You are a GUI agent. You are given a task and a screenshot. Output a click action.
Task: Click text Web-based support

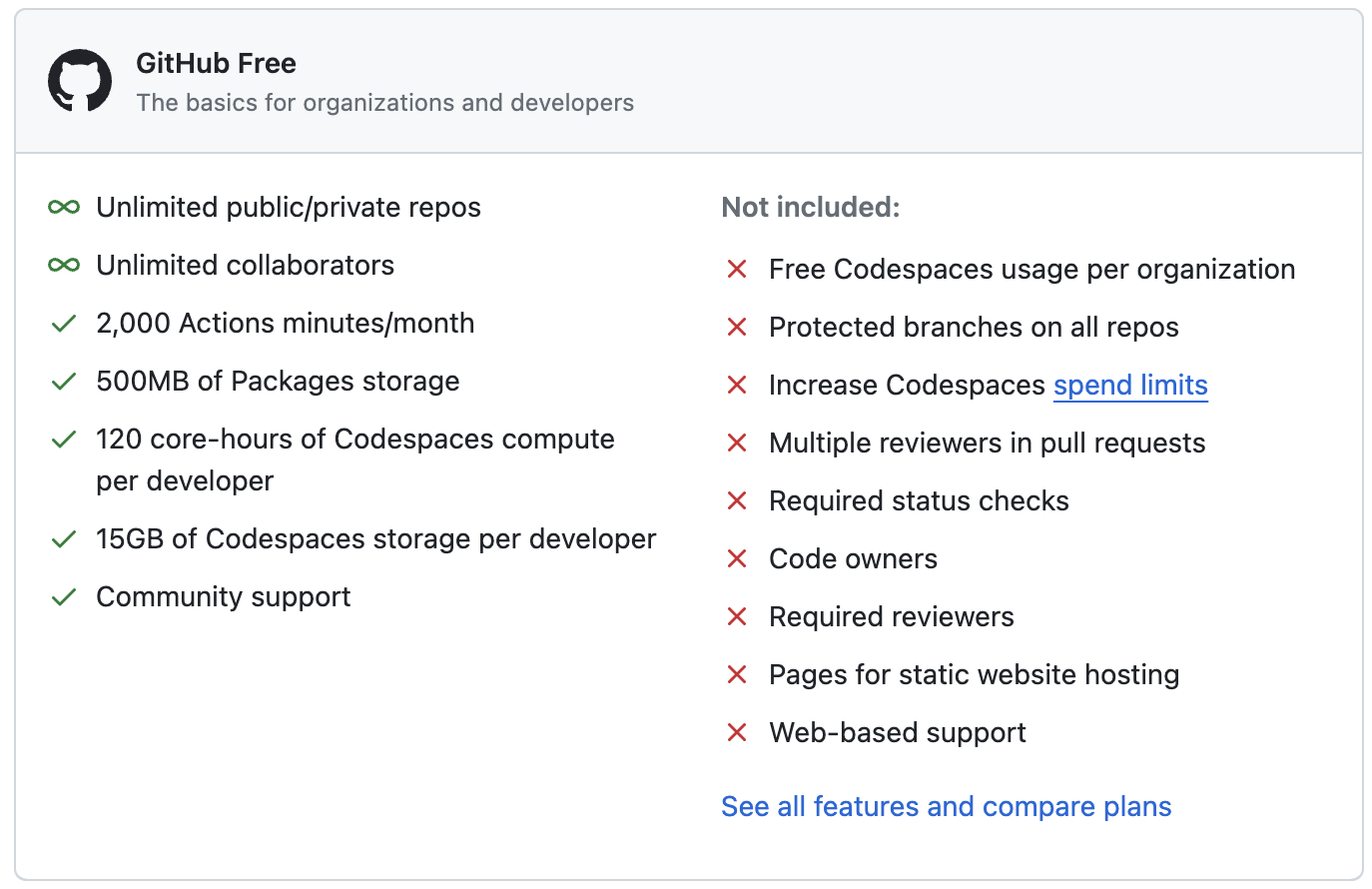[x=897, y=733]
